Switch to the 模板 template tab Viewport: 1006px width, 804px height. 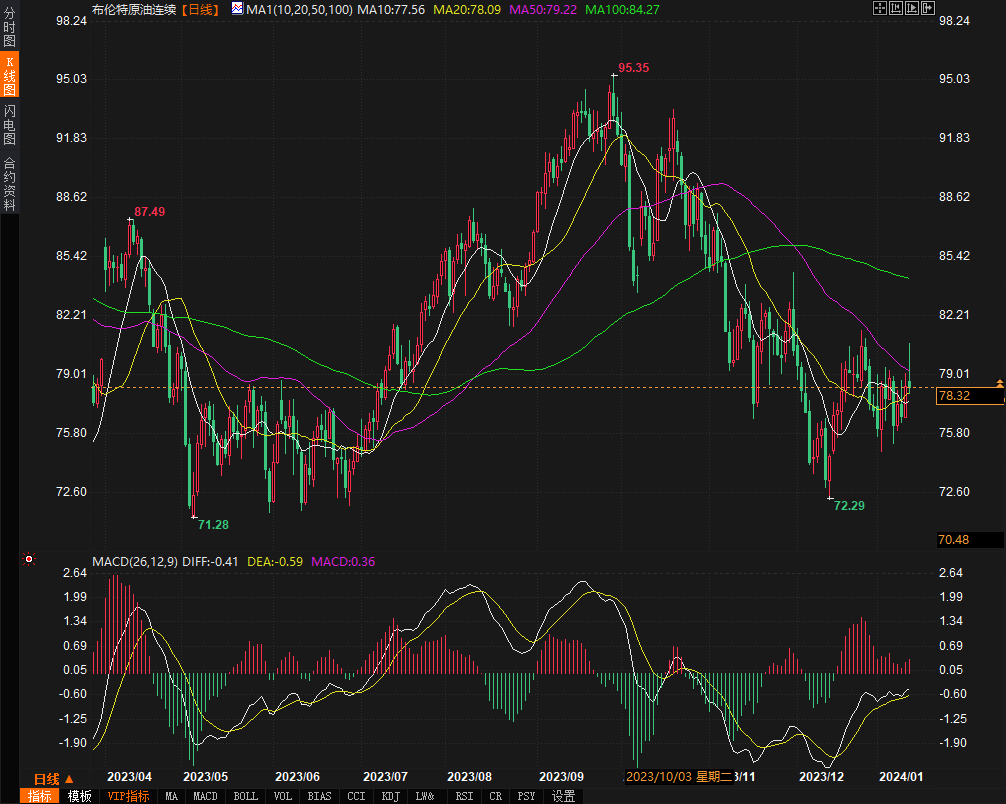tap(80, 796)
